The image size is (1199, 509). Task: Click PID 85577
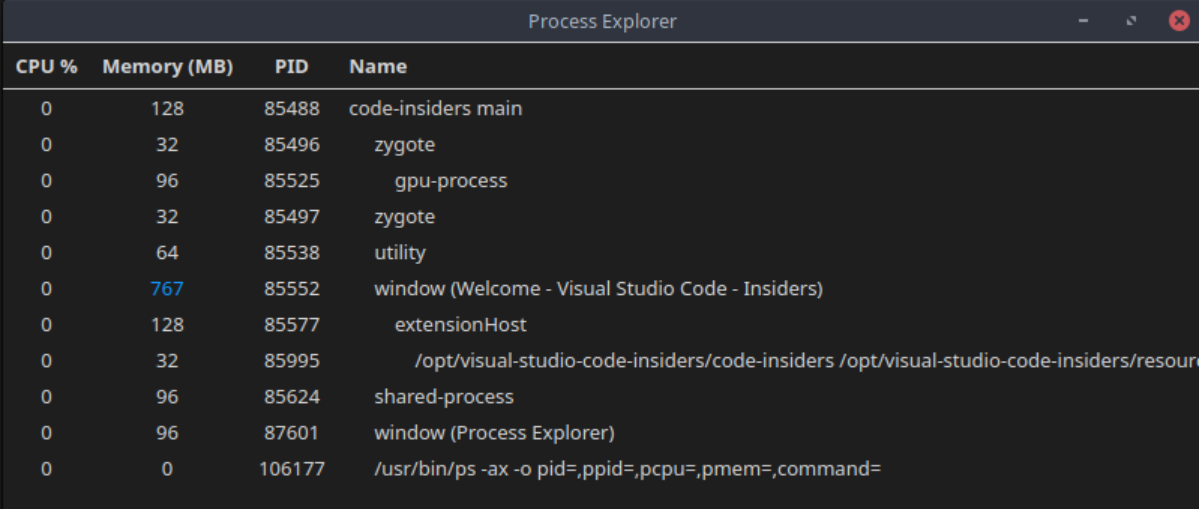click(x=292, y=325)
